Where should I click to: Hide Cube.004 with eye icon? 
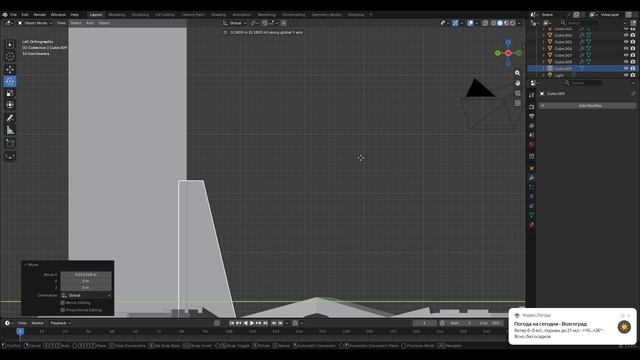tap(626, 35)
